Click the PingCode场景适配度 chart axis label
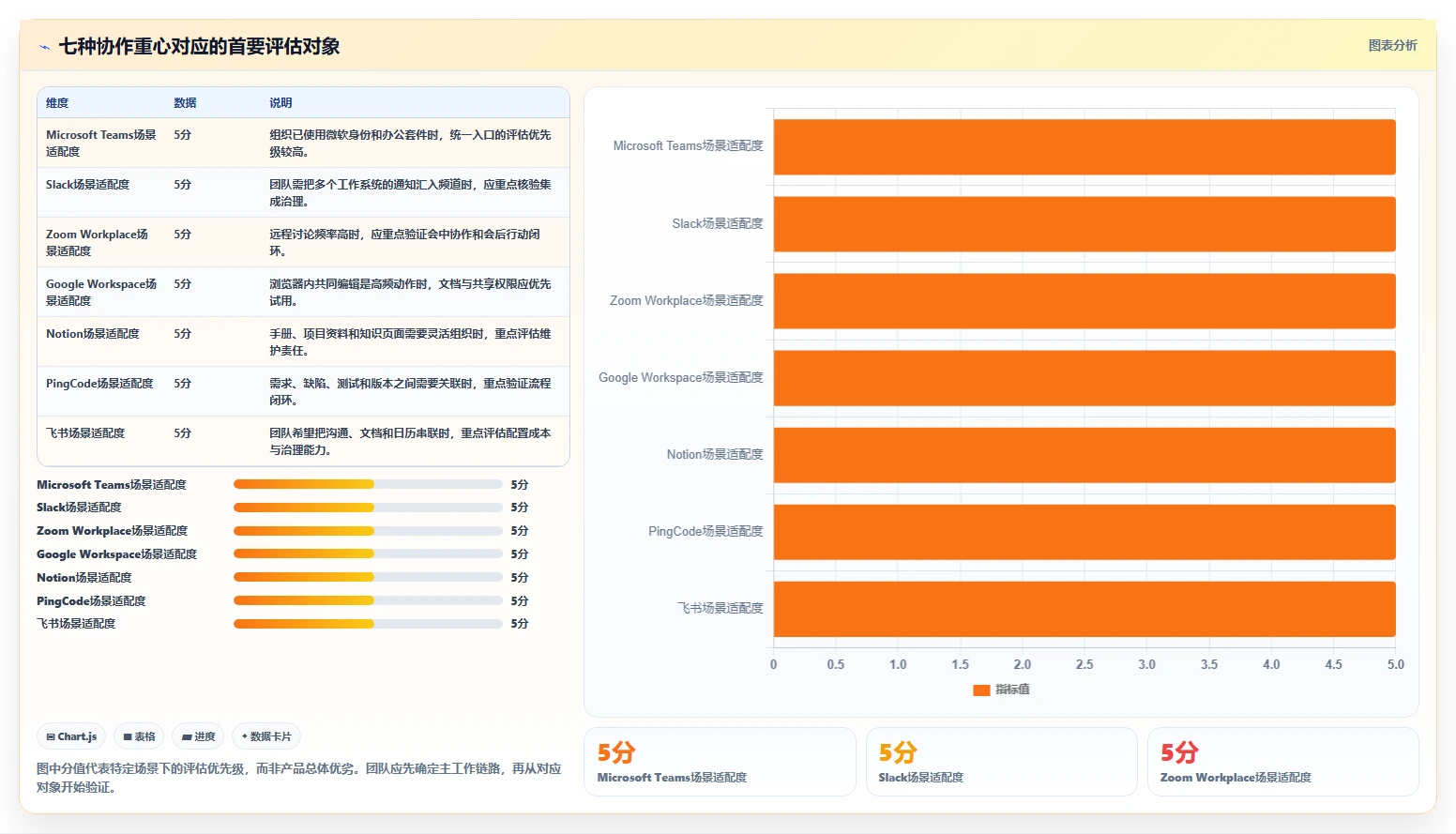This screenshot has width=1456, height=834. pos(705,532)
